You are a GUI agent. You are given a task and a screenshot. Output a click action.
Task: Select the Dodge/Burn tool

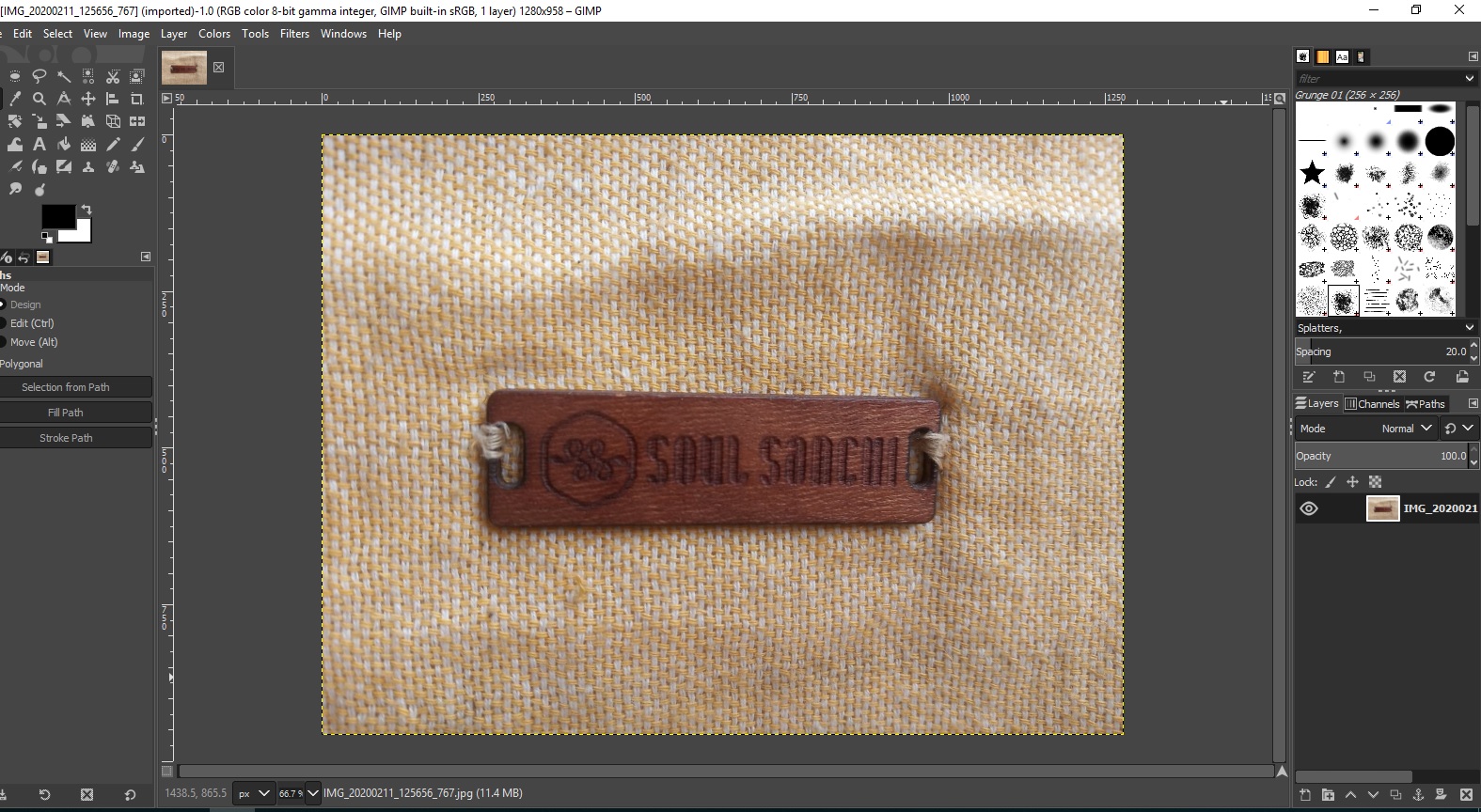(39, 189)
